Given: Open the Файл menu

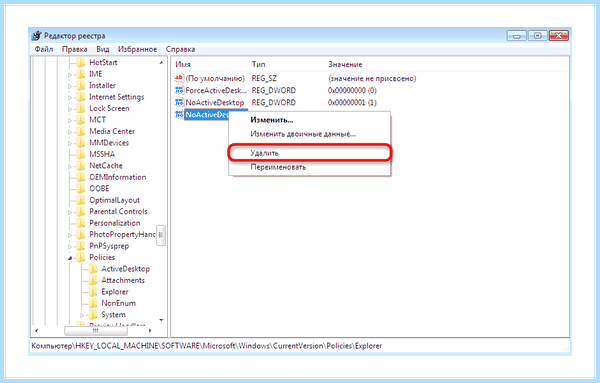Looking at the screenshot, I should [44, 49].
